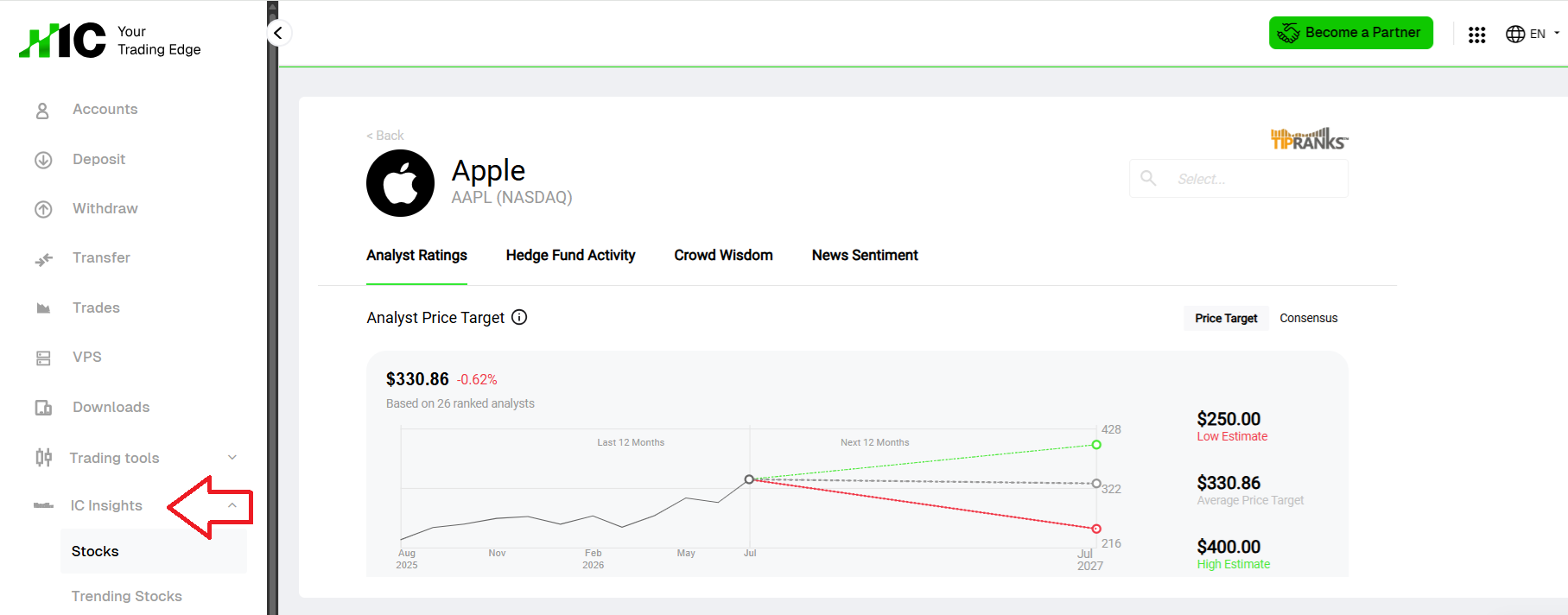Screen dimensions: 1568x615
Task: Click the Trading tools candlestick icon
Action: click(x=43, y=458)
